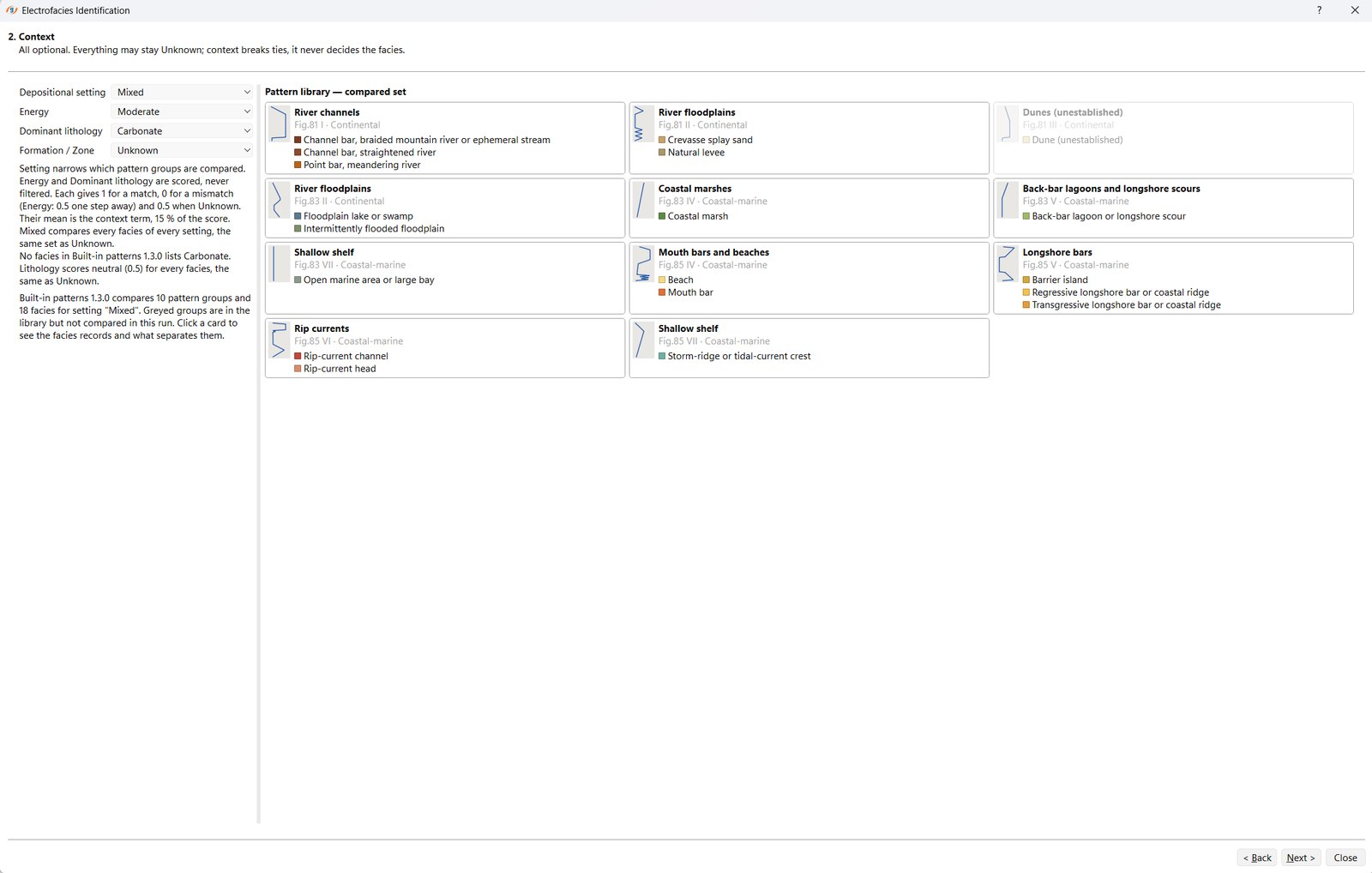Open the Dominant lithology dropdown
Viewport: 1372px width, 873px height.
pos(183,131)
